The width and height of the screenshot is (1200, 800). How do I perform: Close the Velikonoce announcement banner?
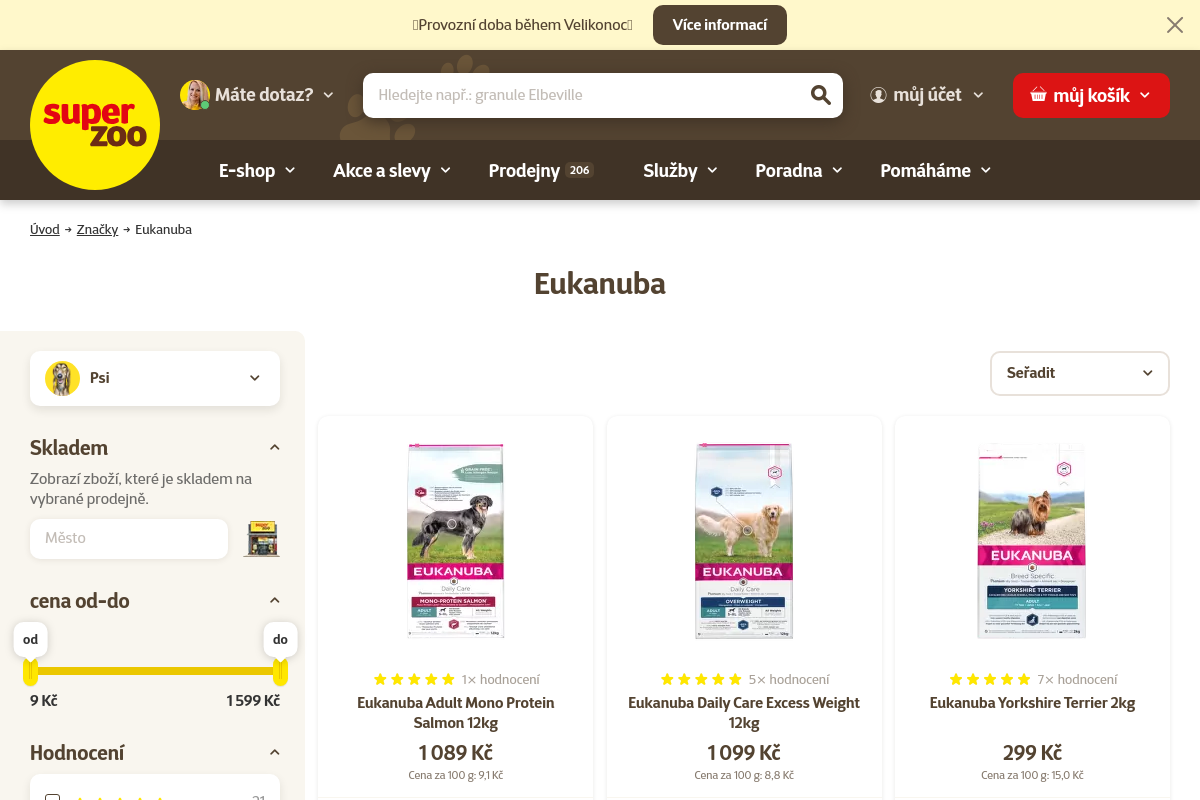[x=1175, y=25]
